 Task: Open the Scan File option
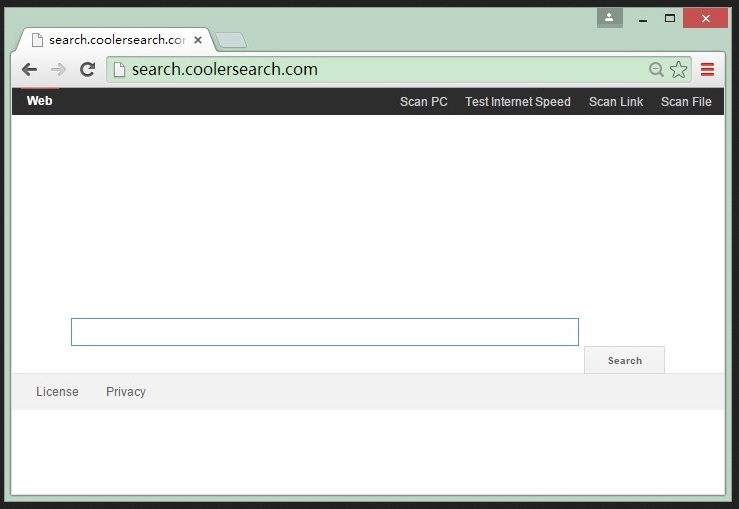click(686, 102)
